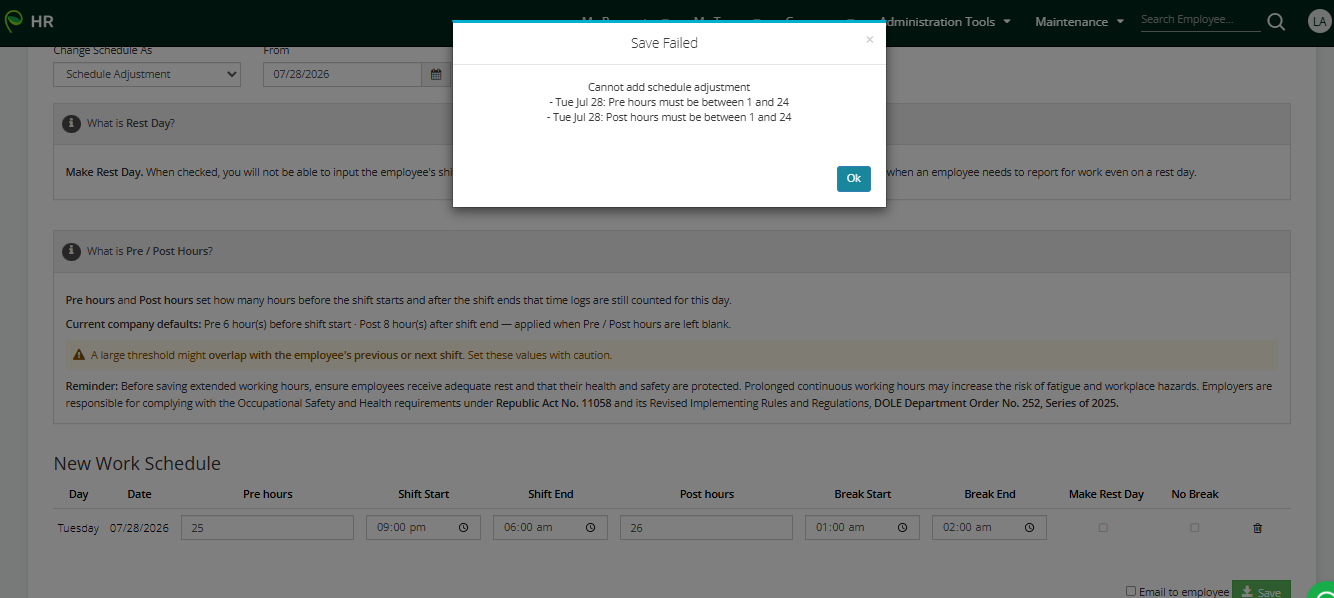The height and width of the screenshot is (598, 1334).
Task: Click the New Work Schedule heading
Action: tap(137, 463)
